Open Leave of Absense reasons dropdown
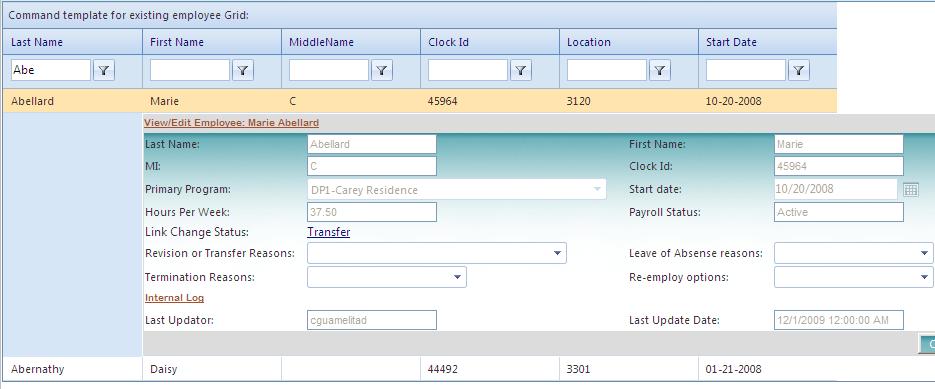This screenshot has width=935, height=389. pyautogui.click(x=924, y=253)
